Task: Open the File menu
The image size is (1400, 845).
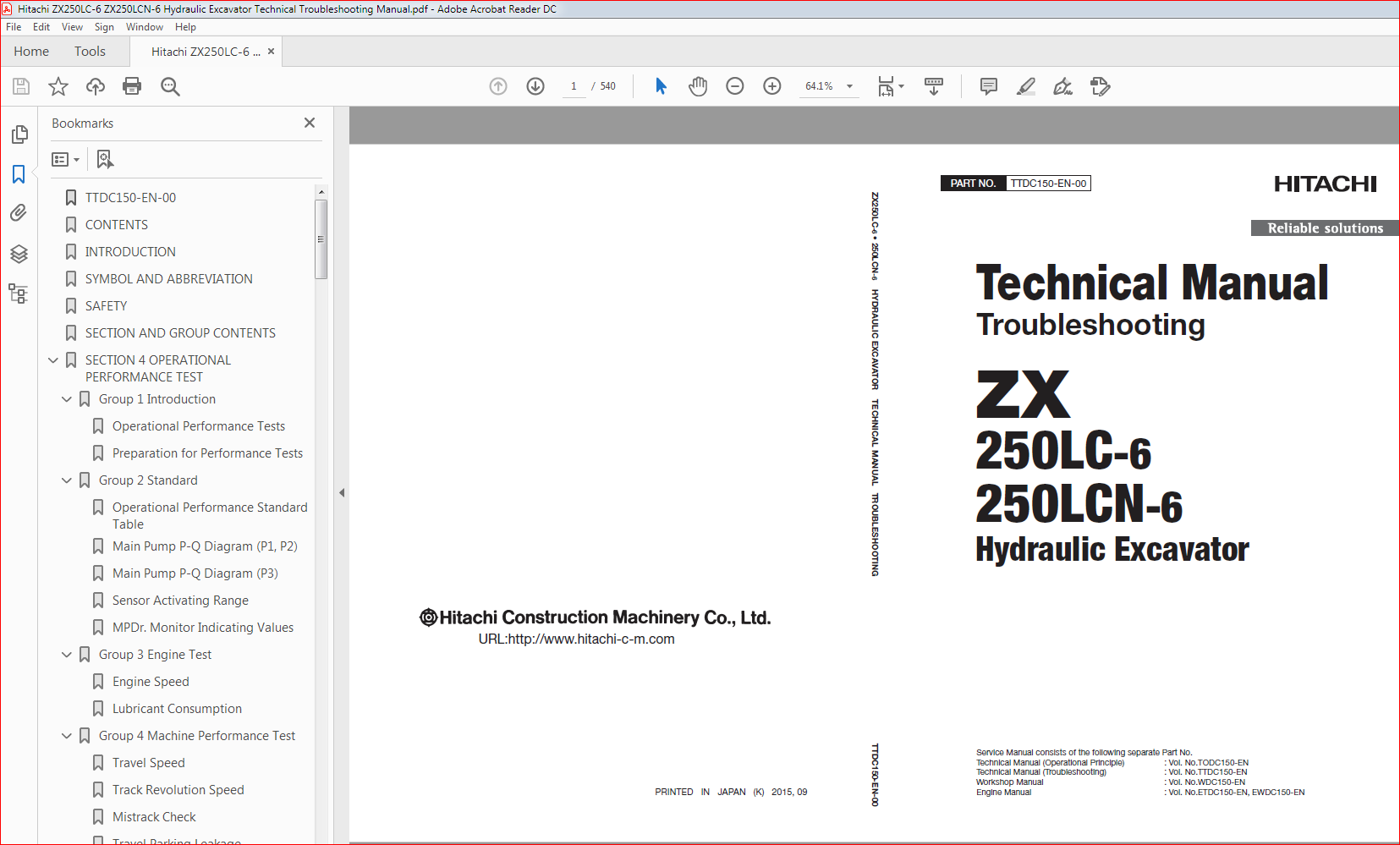Action: (x=14, y=27)
